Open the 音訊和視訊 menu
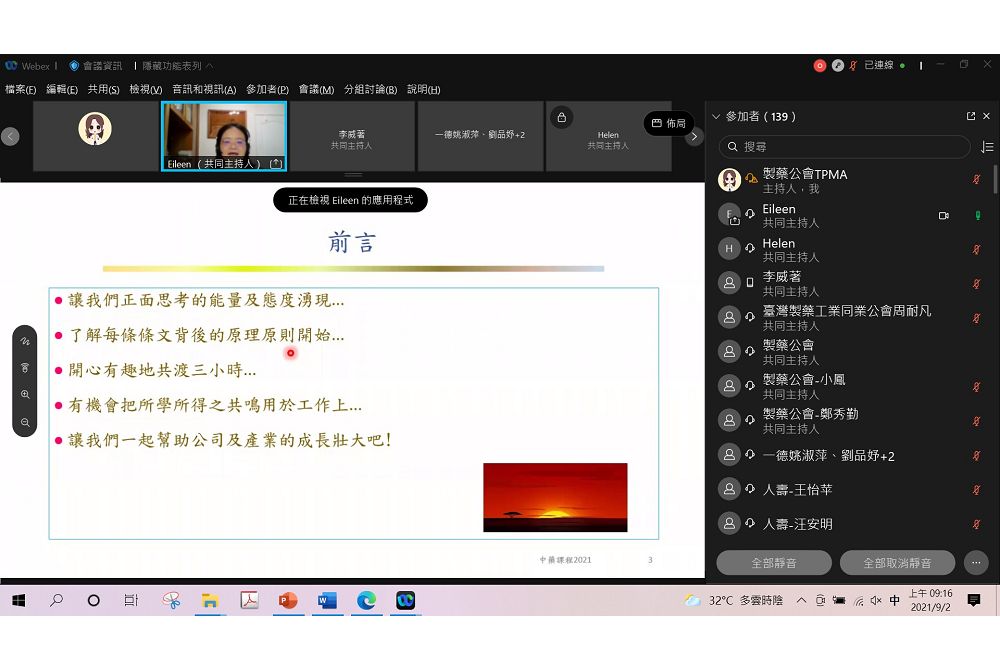Screen dimensions: 1000x670 coord(204,89)
